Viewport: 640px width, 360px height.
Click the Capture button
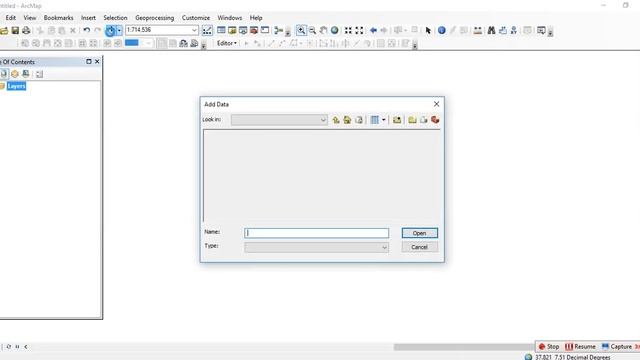tap(617, 347)
